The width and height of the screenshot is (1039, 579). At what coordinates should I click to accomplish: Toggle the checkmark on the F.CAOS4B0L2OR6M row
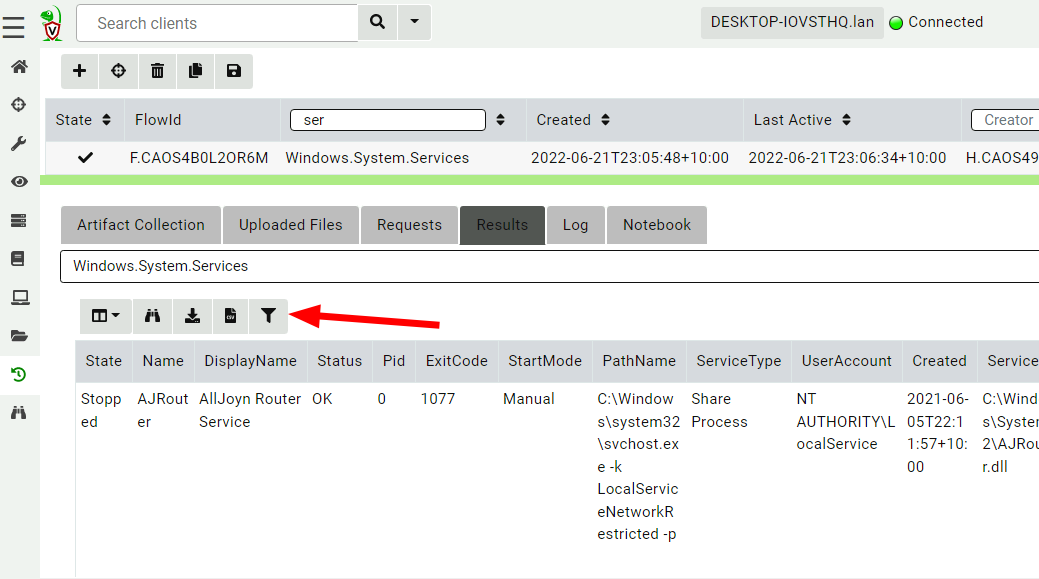click(85, 157)
